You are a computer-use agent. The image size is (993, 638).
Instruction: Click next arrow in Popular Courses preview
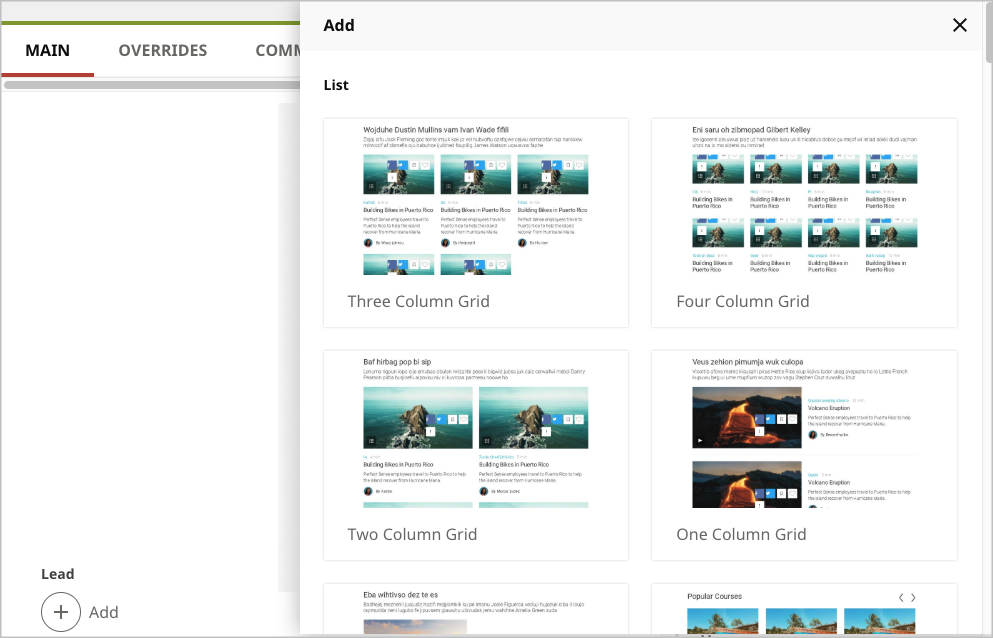pyautogui.click(x=913, y=597)
